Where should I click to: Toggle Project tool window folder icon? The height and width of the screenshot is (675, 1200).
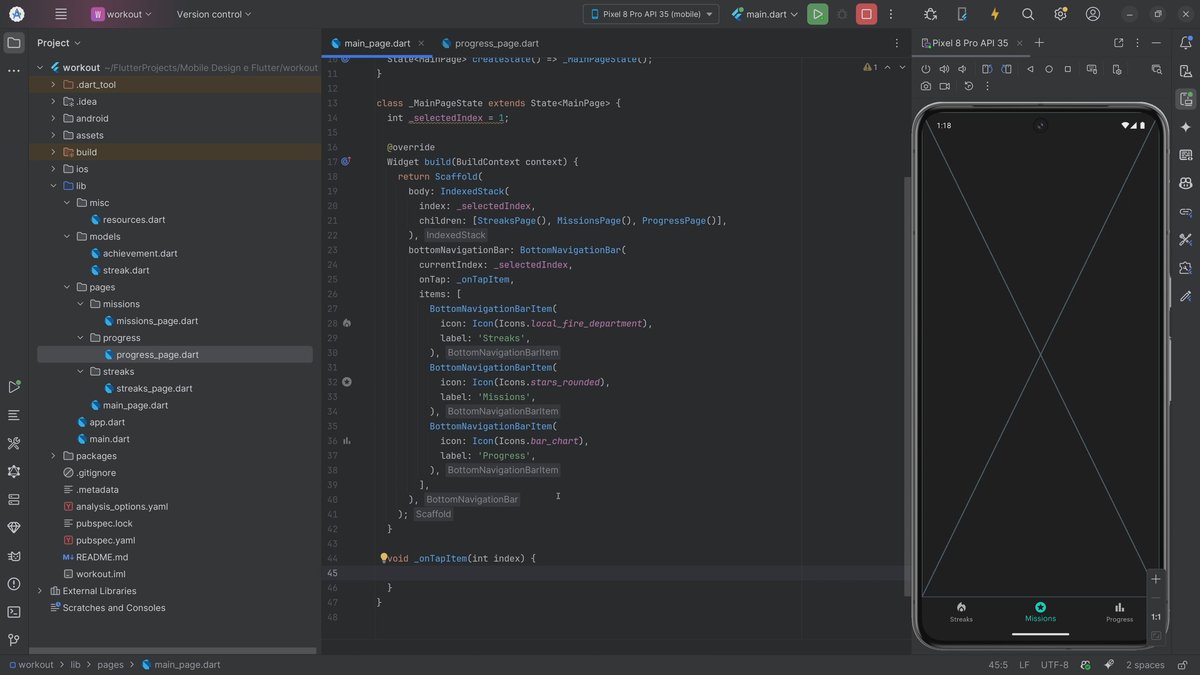pos(14,43)
